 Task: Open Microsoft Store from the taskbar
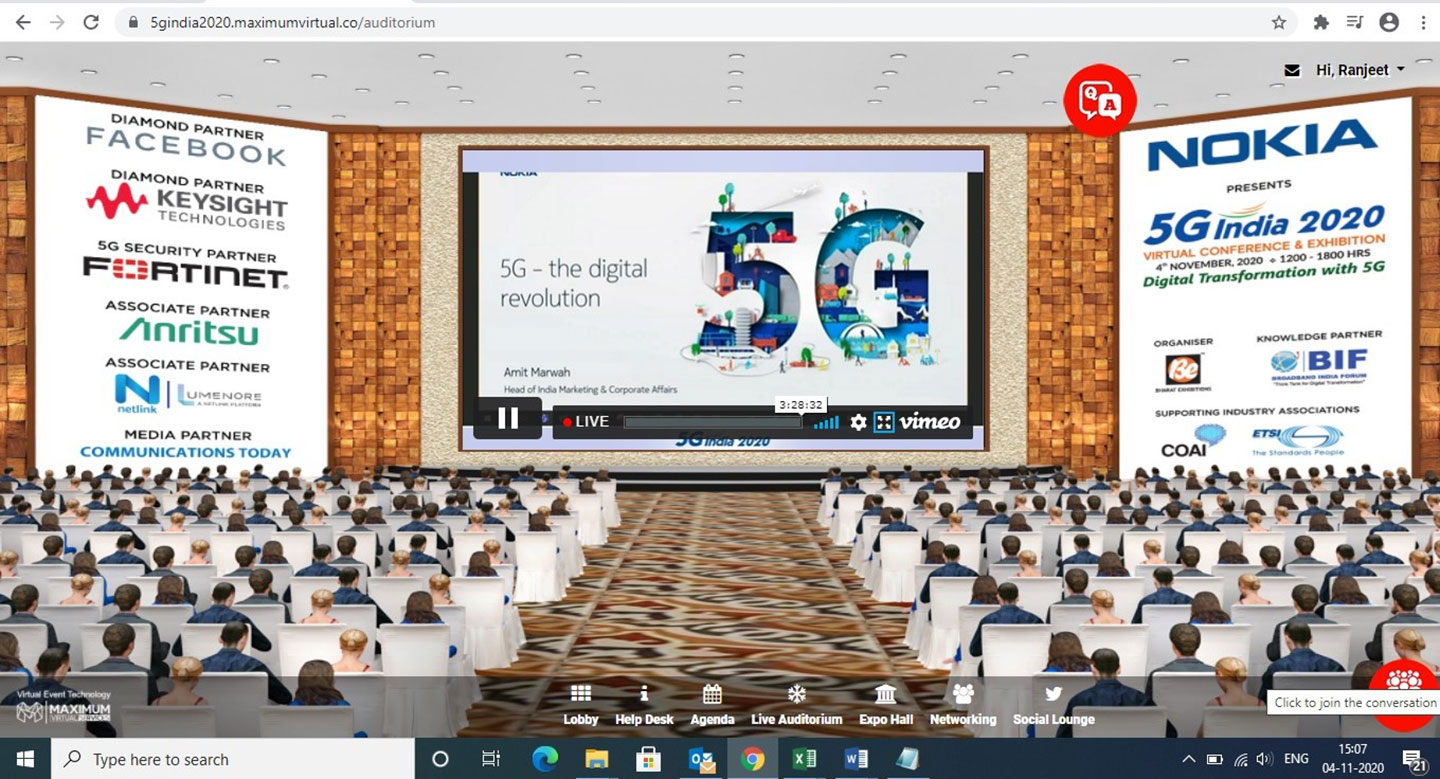point(649,759)
